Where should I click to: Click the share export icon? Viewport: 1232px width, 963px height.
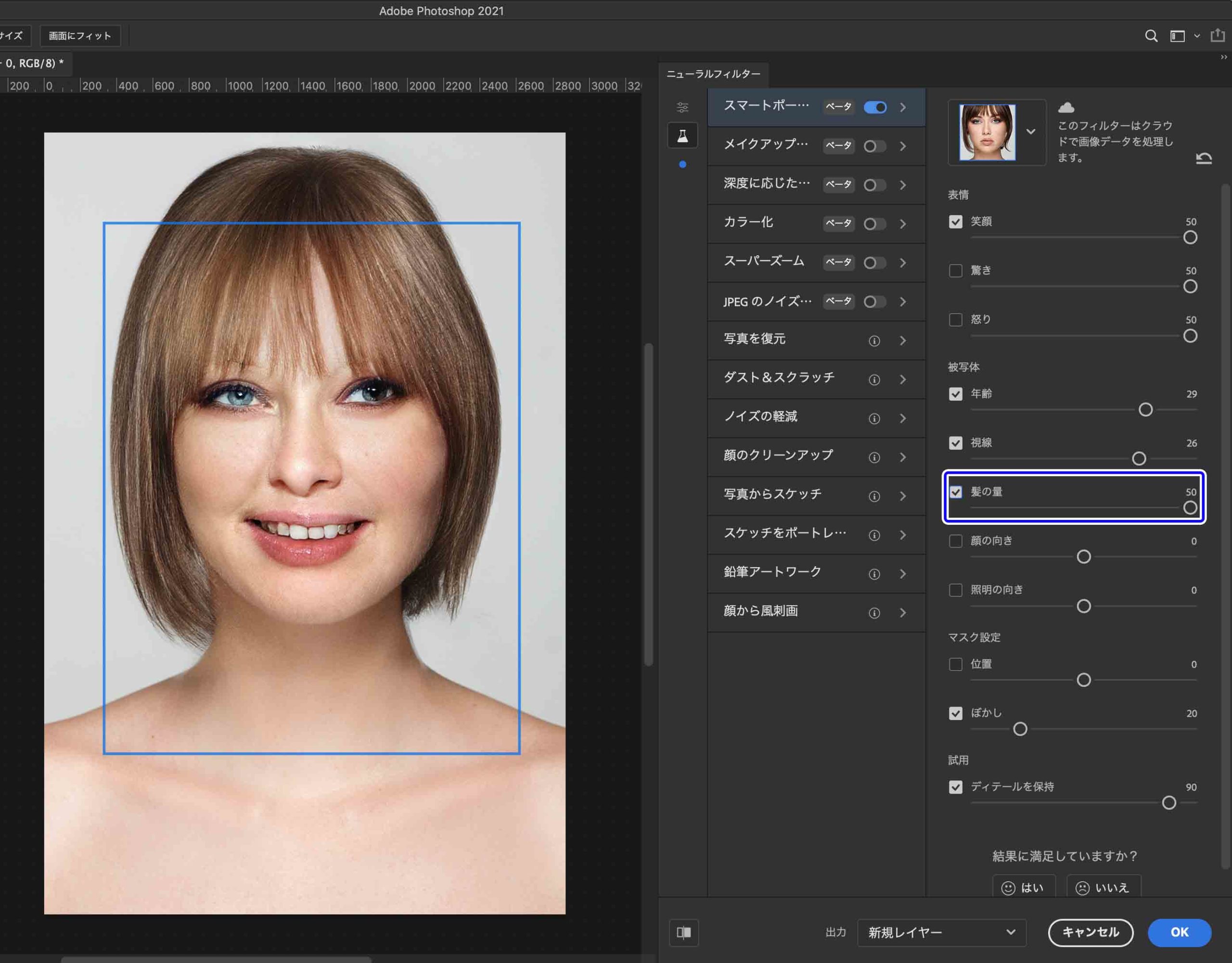pyautogui.click(x=1218, y=36)
